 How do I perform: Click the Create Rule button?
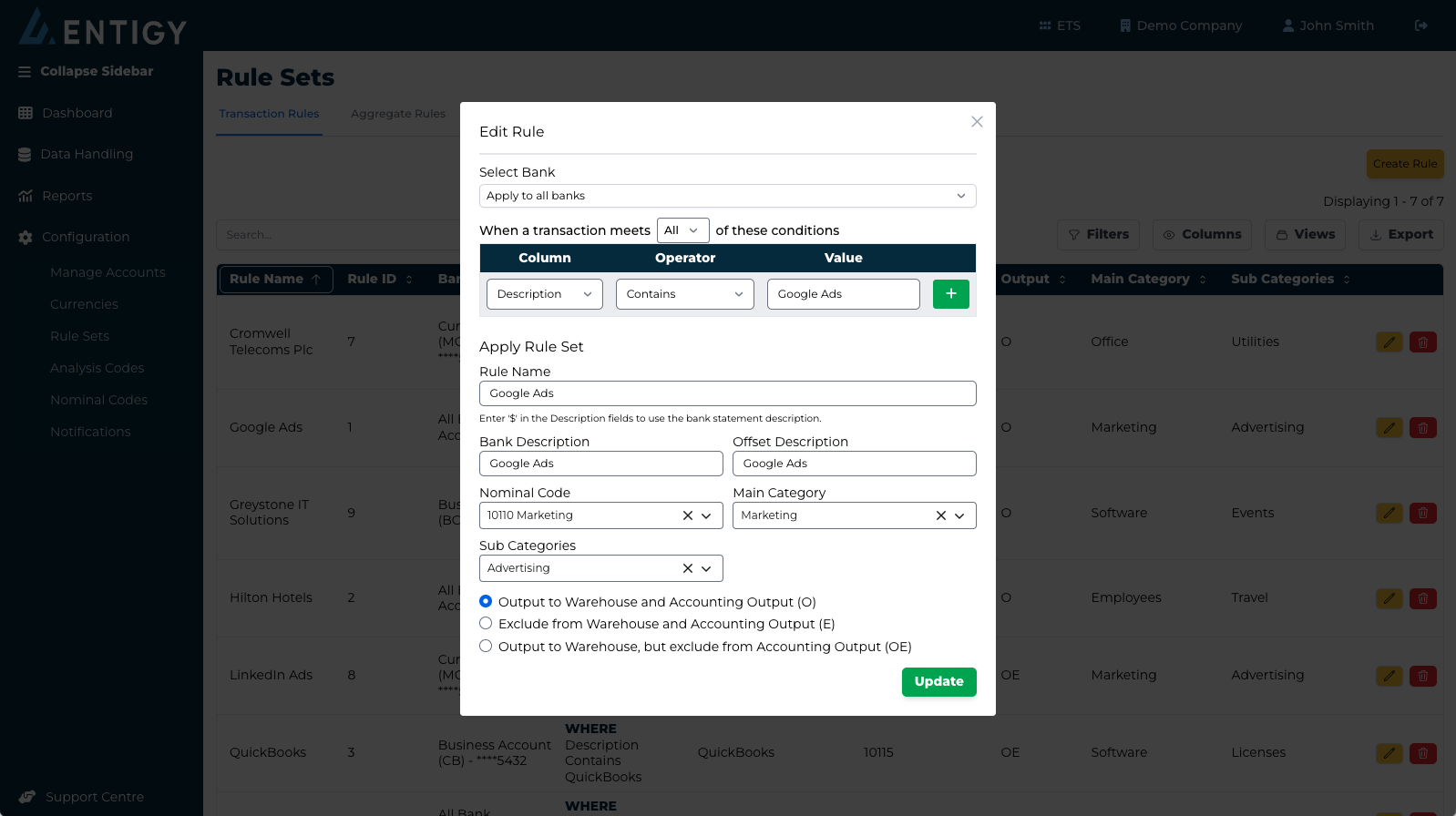[x=1404, y=164]
